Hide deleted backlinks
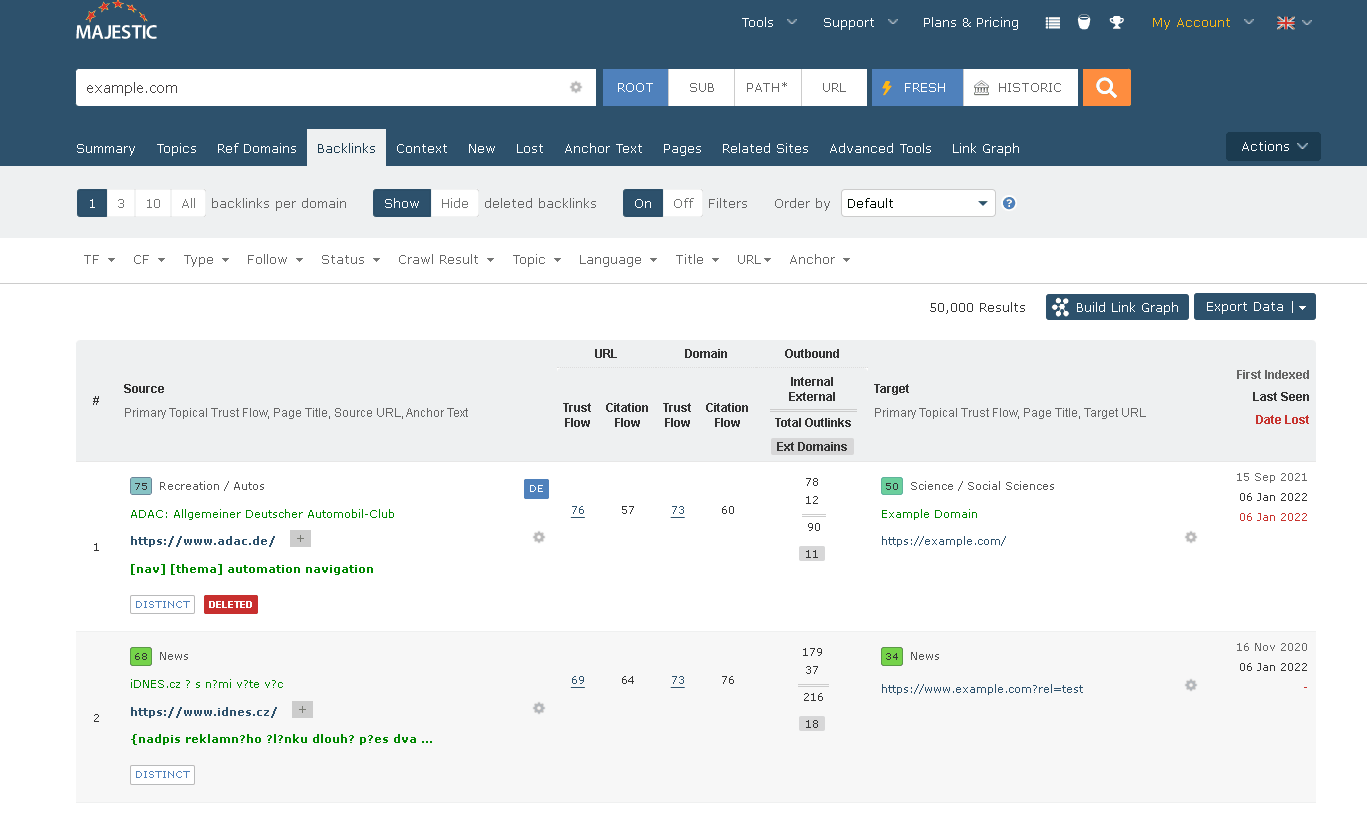1367x814 pixels. [x=455, y=203]
